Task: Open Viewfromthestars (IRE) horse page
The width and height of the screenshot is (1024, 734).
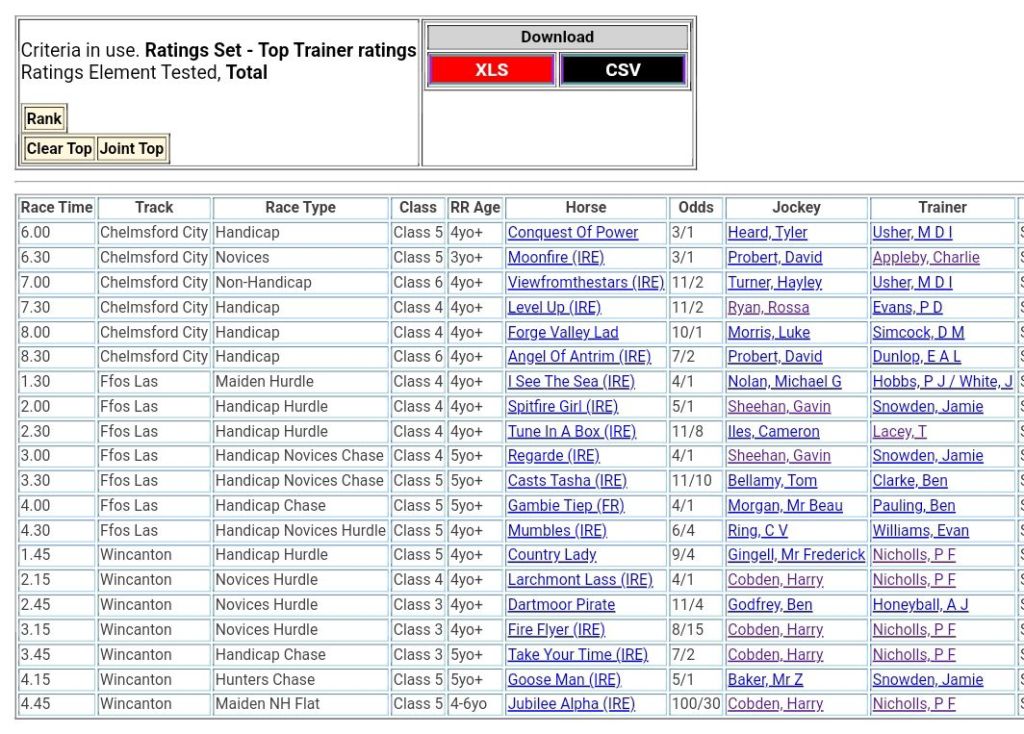Action: pyautogui.click(x=585, y=283)
